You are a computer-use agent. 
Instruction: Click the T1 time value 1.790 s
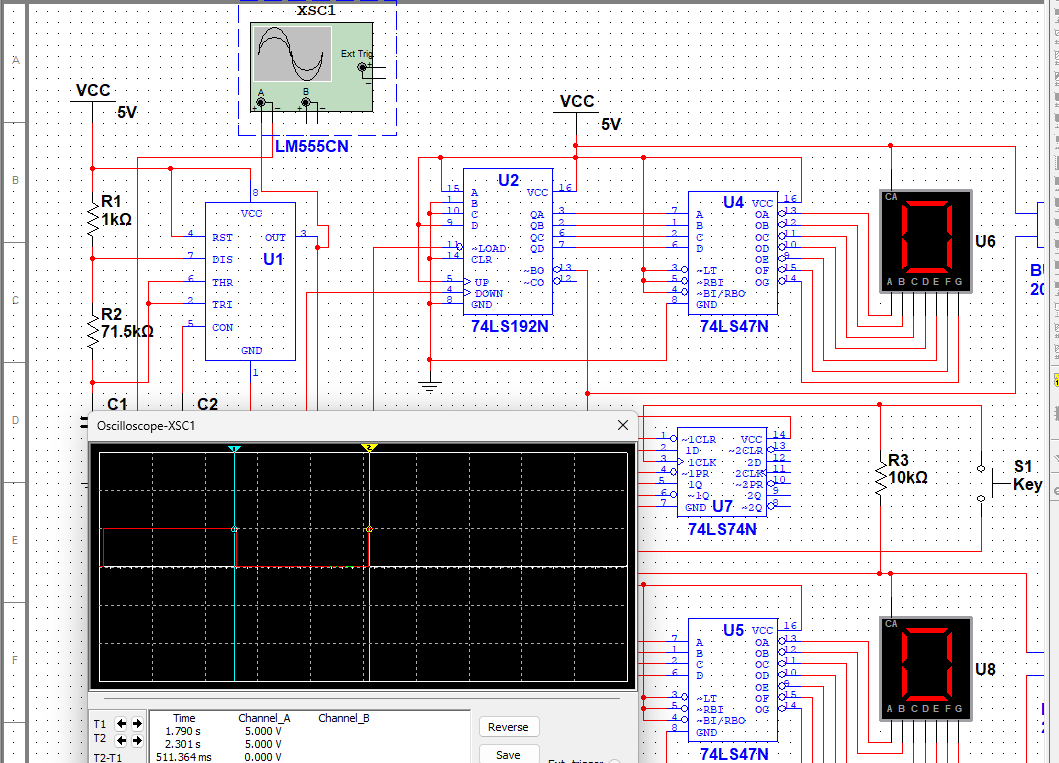point(183,731)
